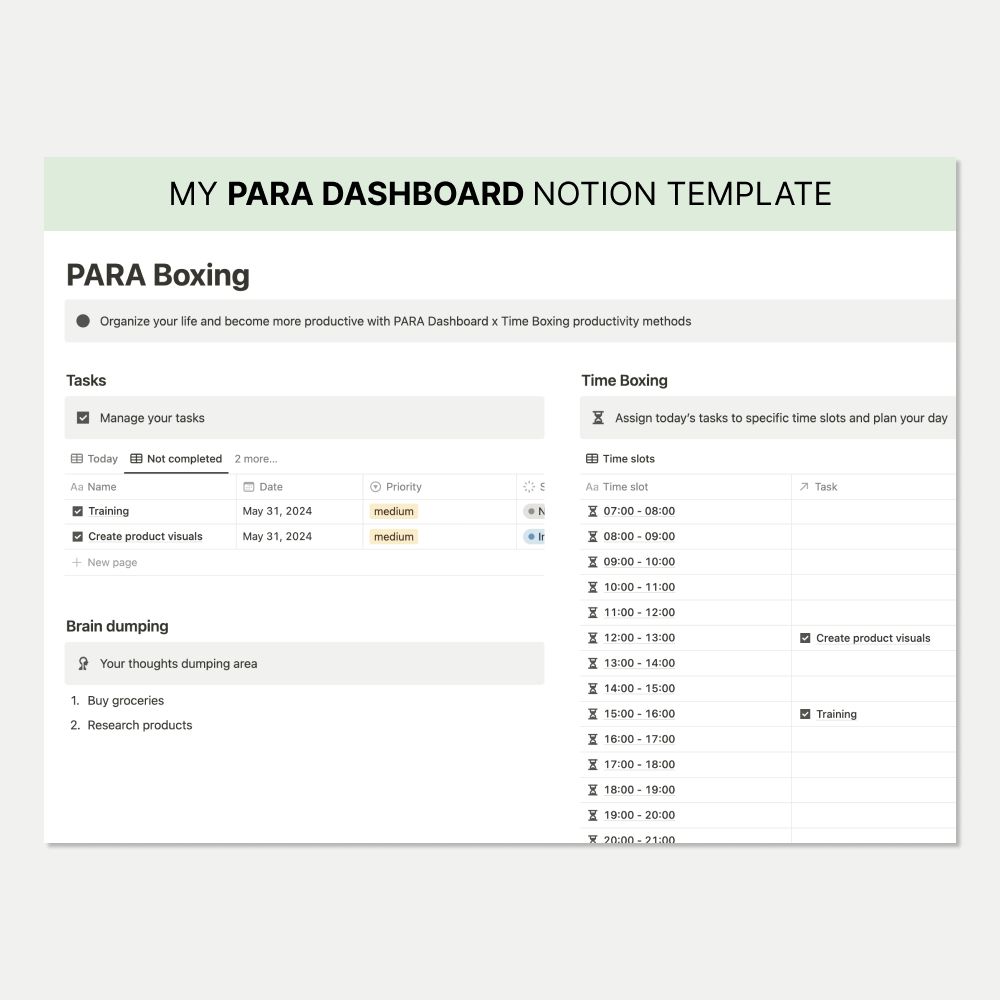Open the Name column header menu
This screenshot has width=1000, height=1000.
151,487
